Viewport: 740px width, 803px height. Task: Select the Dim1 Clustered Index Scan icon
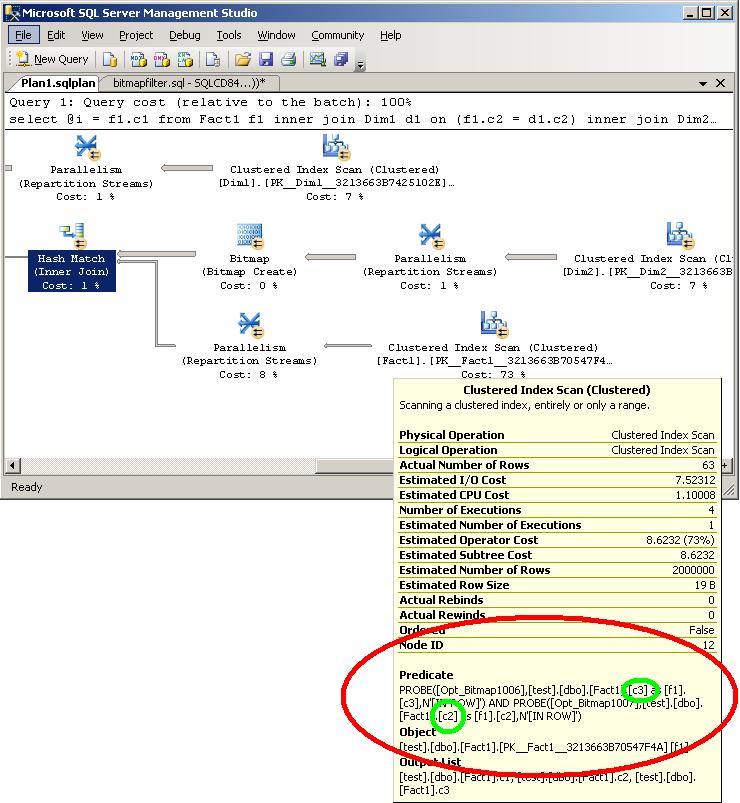pos(336,147)
